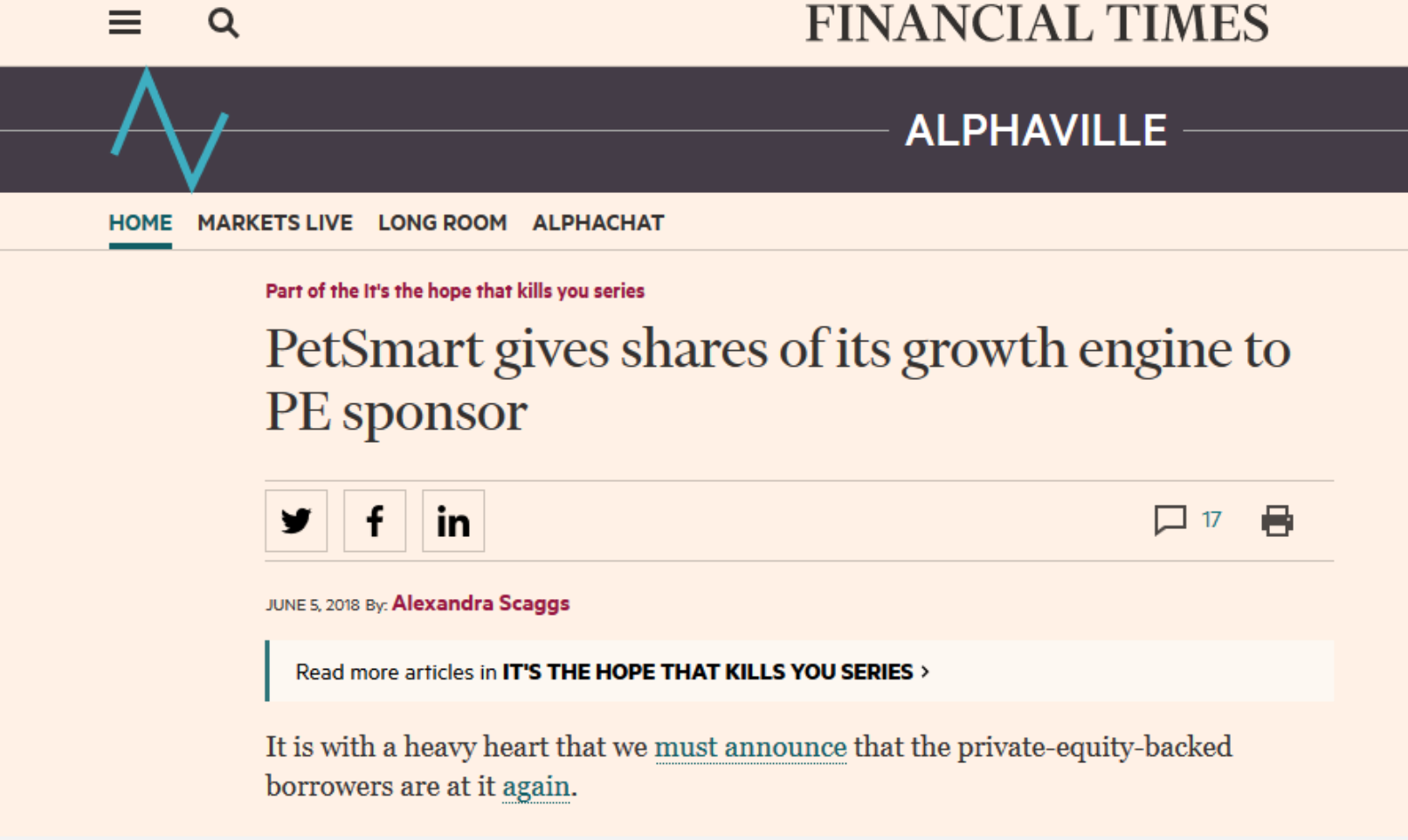The image size is (1408, 840).
Task: Open the ALPHAVILLE banner title
Action: pyautogui.click(x=1036, y=131)
